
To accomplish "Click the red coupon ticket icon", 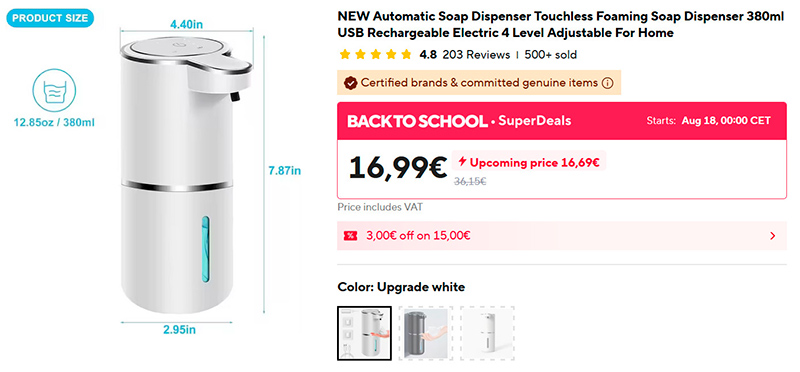I will 351,235.
